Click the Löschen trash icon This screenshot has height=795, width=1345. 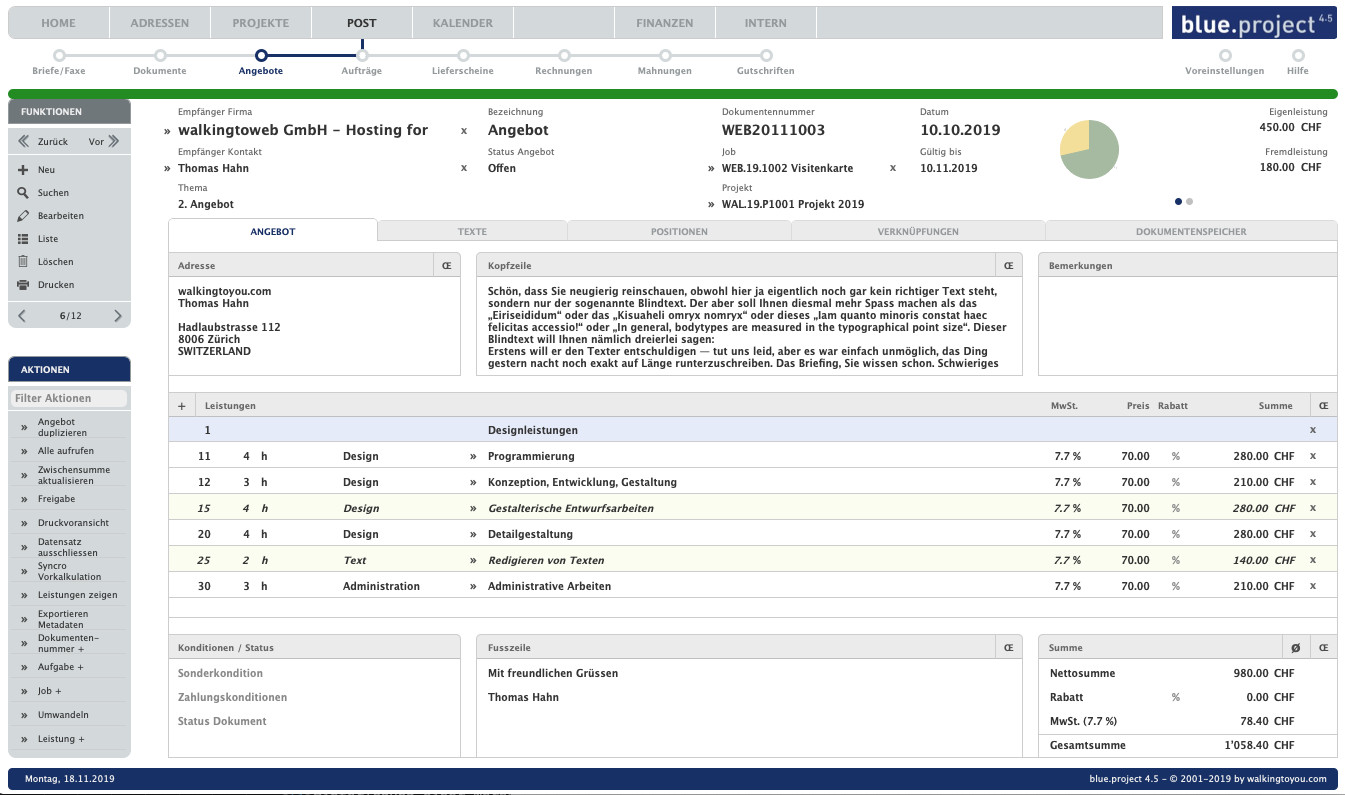pyautogui.click(x=23, y=262)
